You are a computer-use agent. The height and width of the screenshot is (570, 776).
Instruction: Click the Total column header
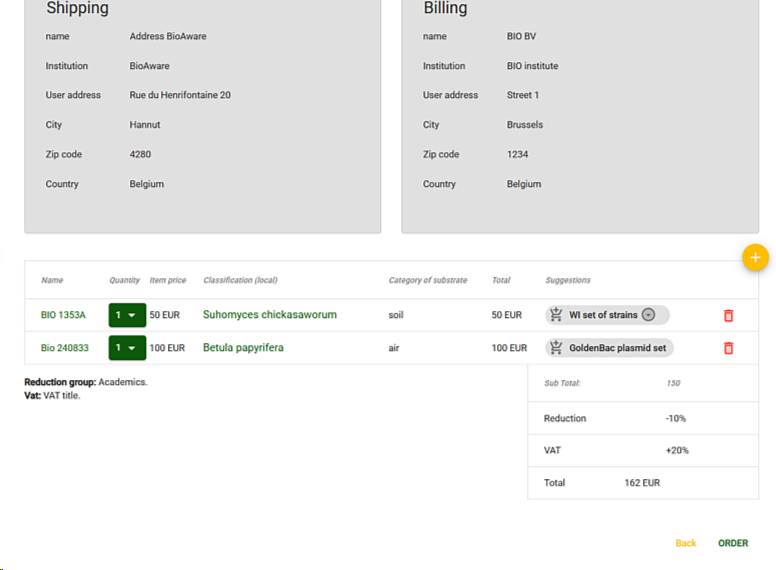click(501, 280)
